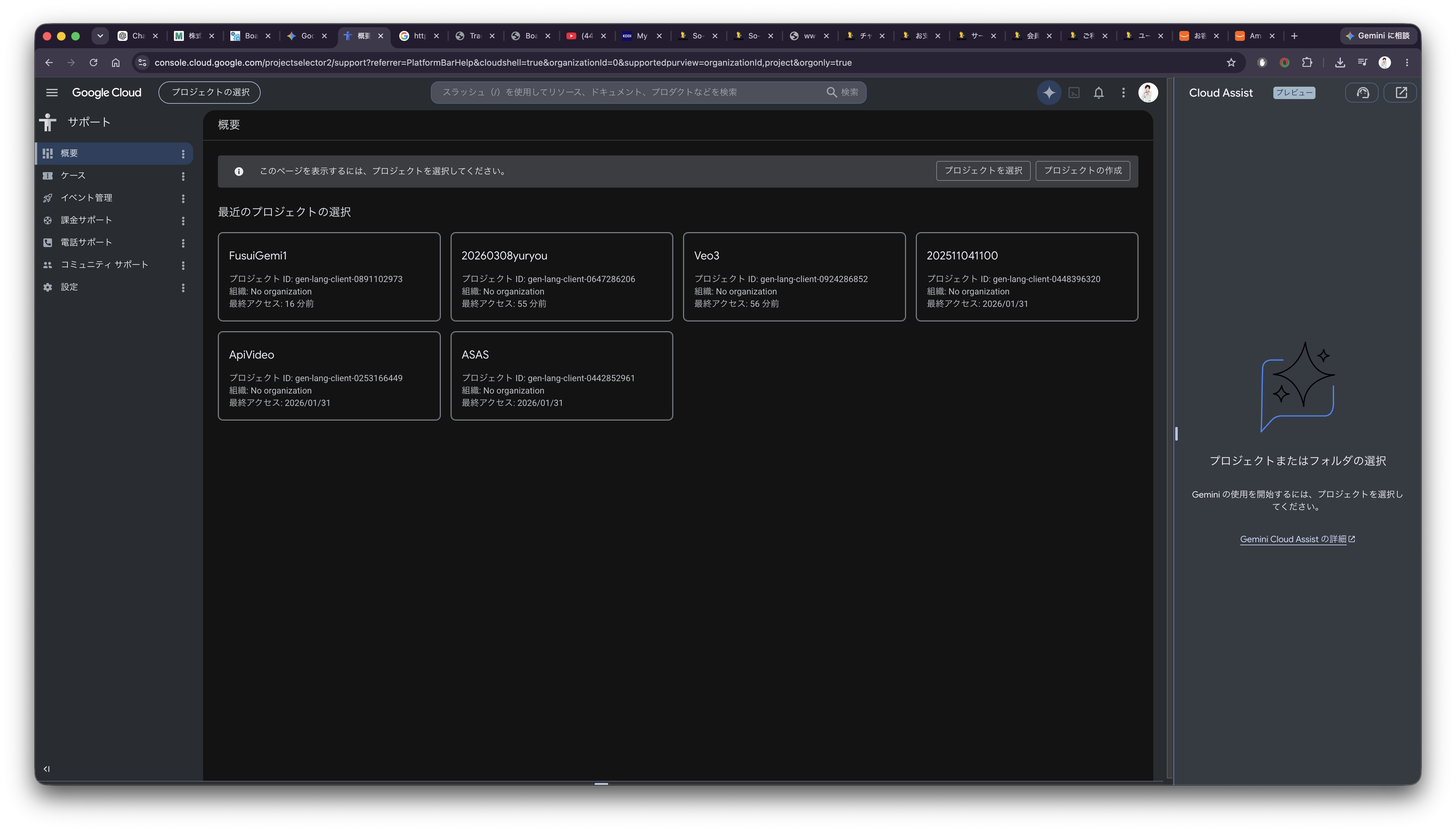Image resolution: width=1456 pixels, height=831 pixels.
Task: Click the info icon in the notice banner
Action: [238, 171]
